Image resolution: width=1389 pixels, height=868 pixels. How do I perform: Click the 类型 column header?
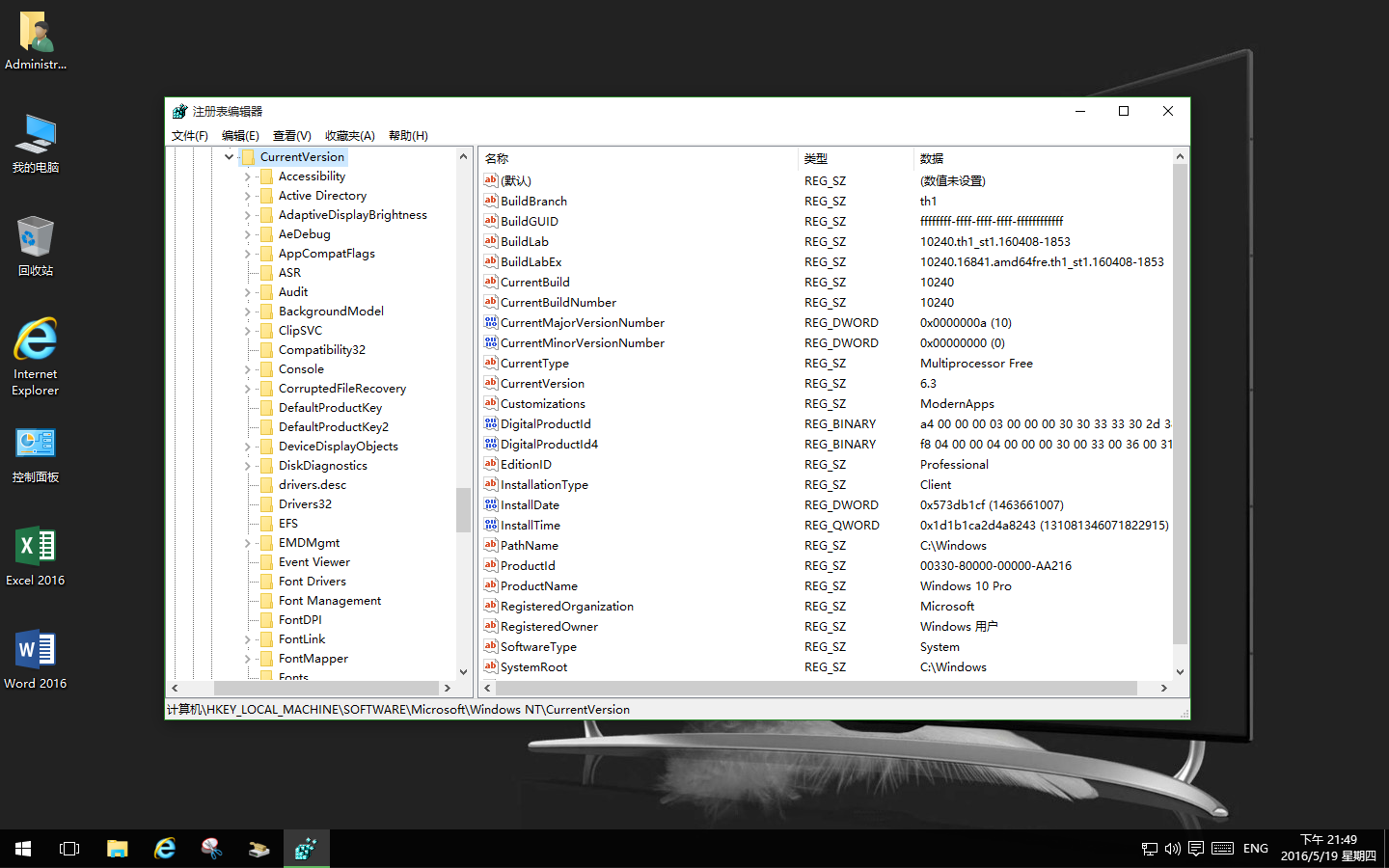[x=856, y=158]
